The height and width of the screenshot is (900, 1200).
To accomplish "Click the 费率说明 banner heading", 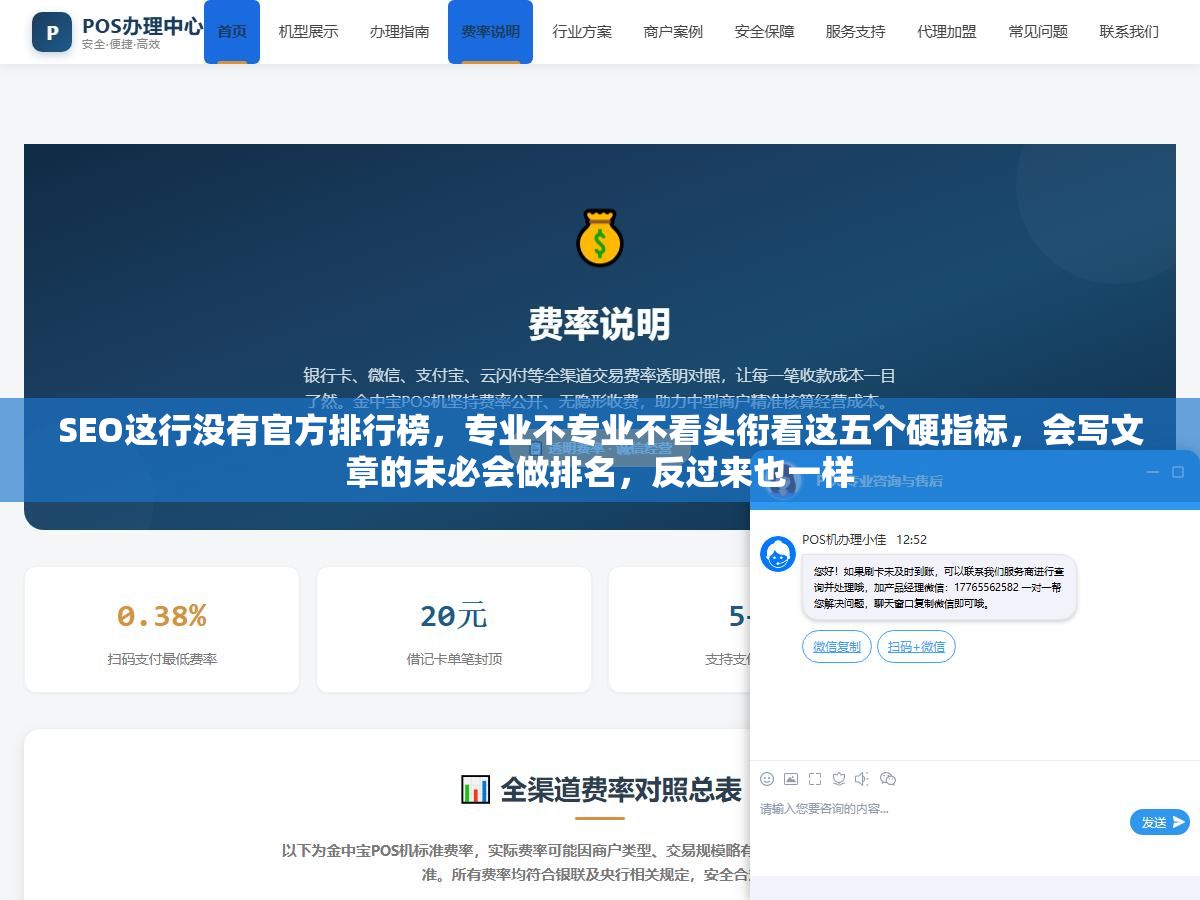I will tap(600, 325).
